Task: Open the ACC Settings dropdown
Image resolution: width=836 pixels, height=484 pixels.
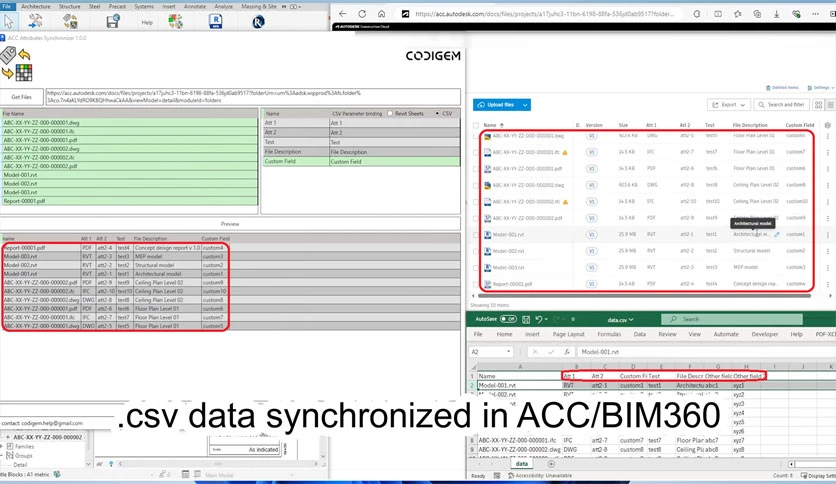Action: point(821,87)
